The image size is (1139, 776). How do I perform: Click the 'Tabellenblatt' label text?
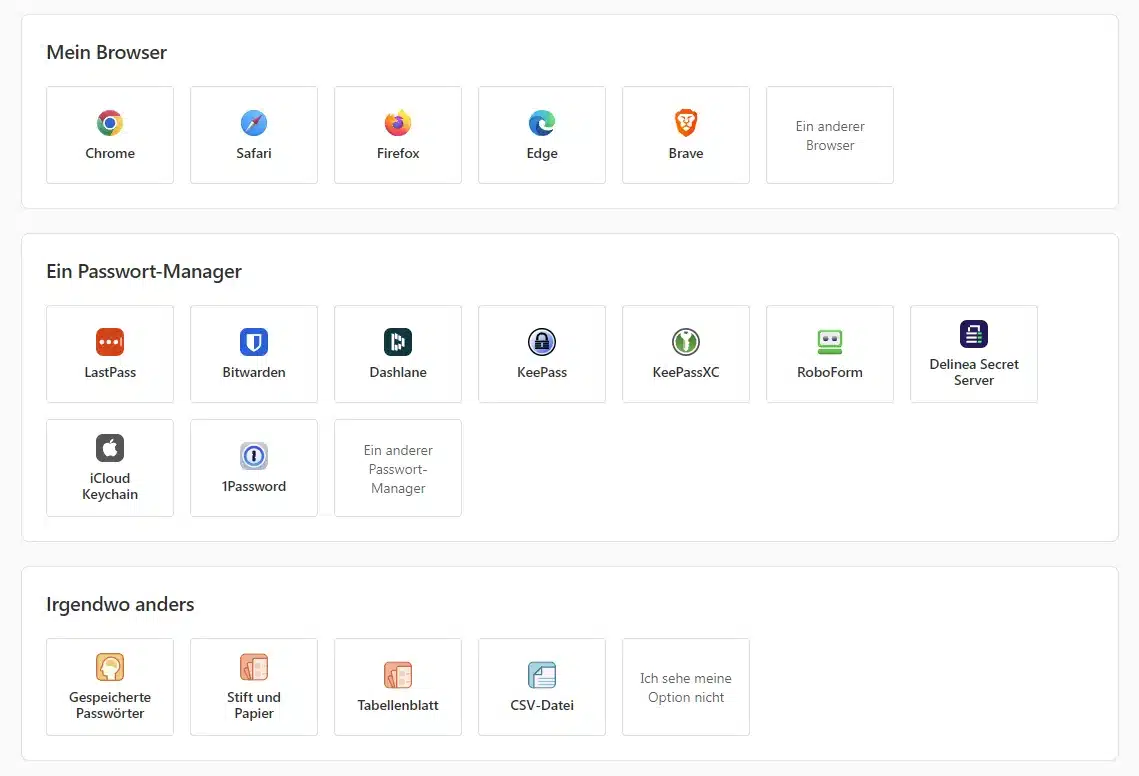pos(397,705)
